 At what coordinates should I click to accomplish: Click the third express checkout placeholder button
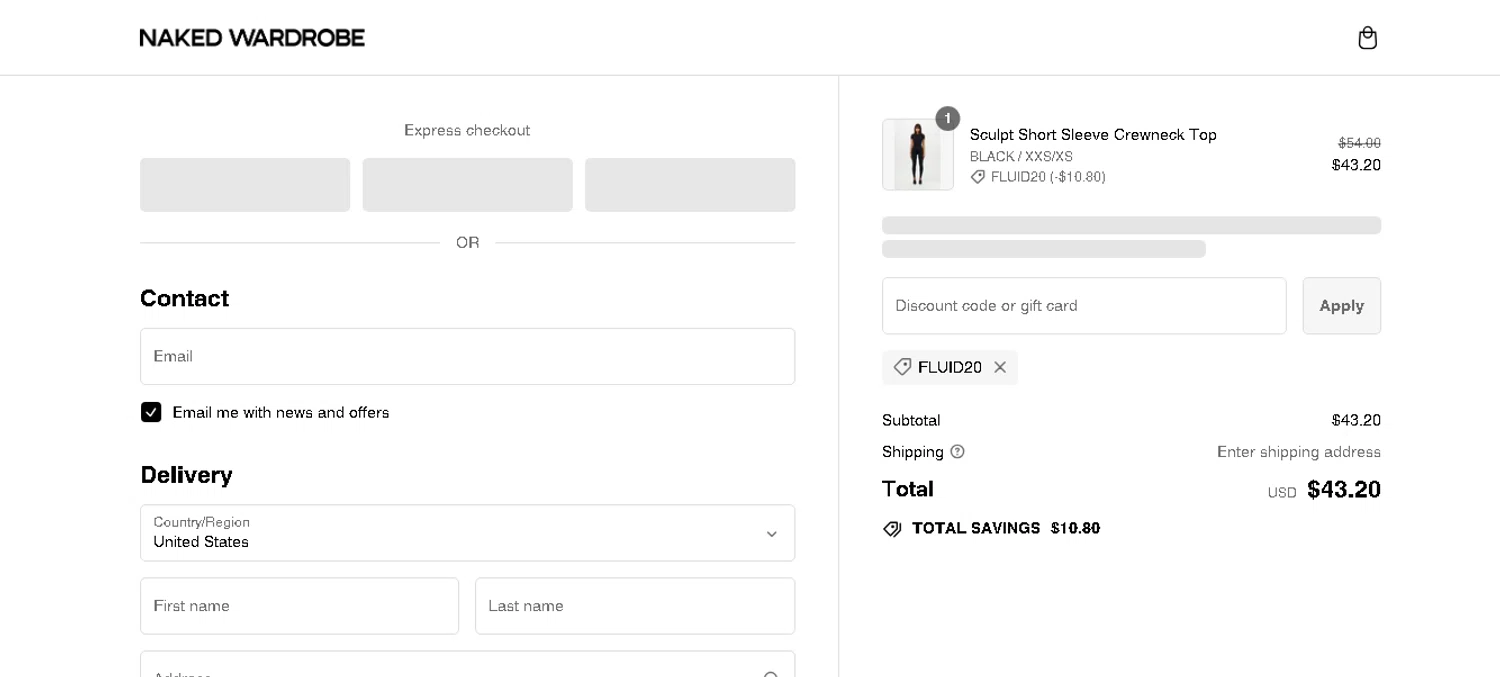[690, 185]
